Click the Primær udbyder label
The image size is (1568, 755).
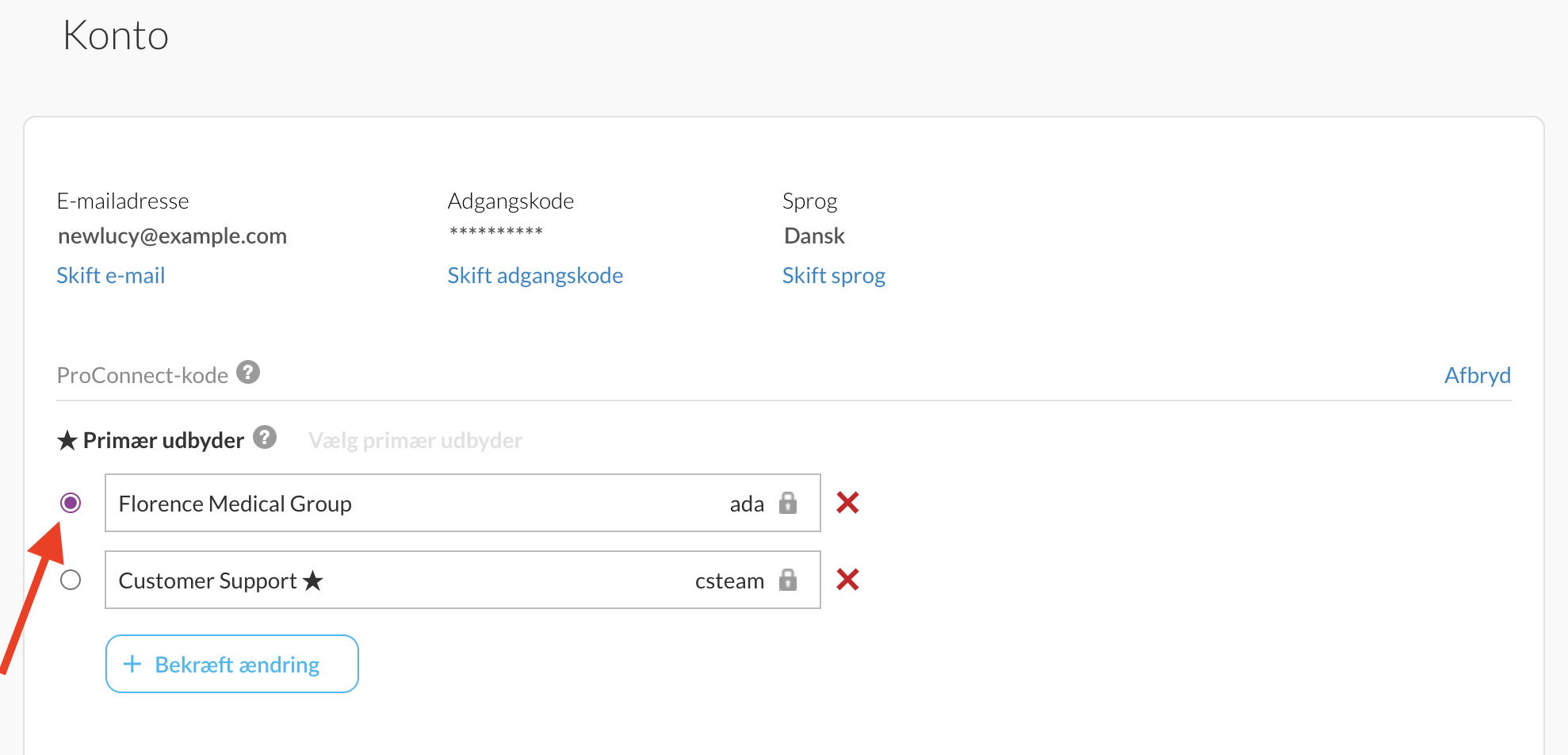point(163,440)
